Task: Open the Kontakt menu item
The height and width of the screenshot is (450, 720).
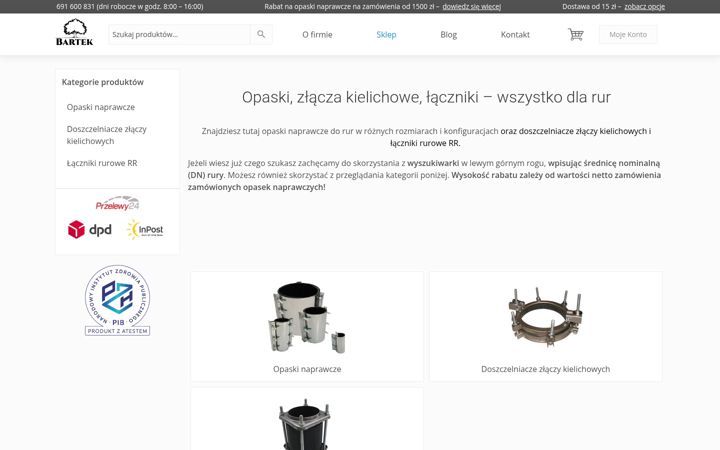Action: coord(515,34)
